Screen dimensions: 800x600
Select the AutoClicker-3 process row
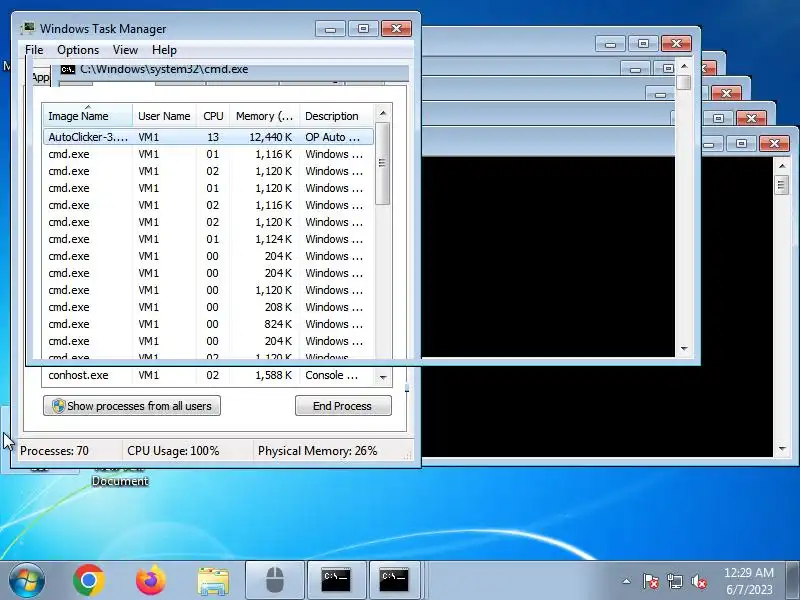[209, 137]
